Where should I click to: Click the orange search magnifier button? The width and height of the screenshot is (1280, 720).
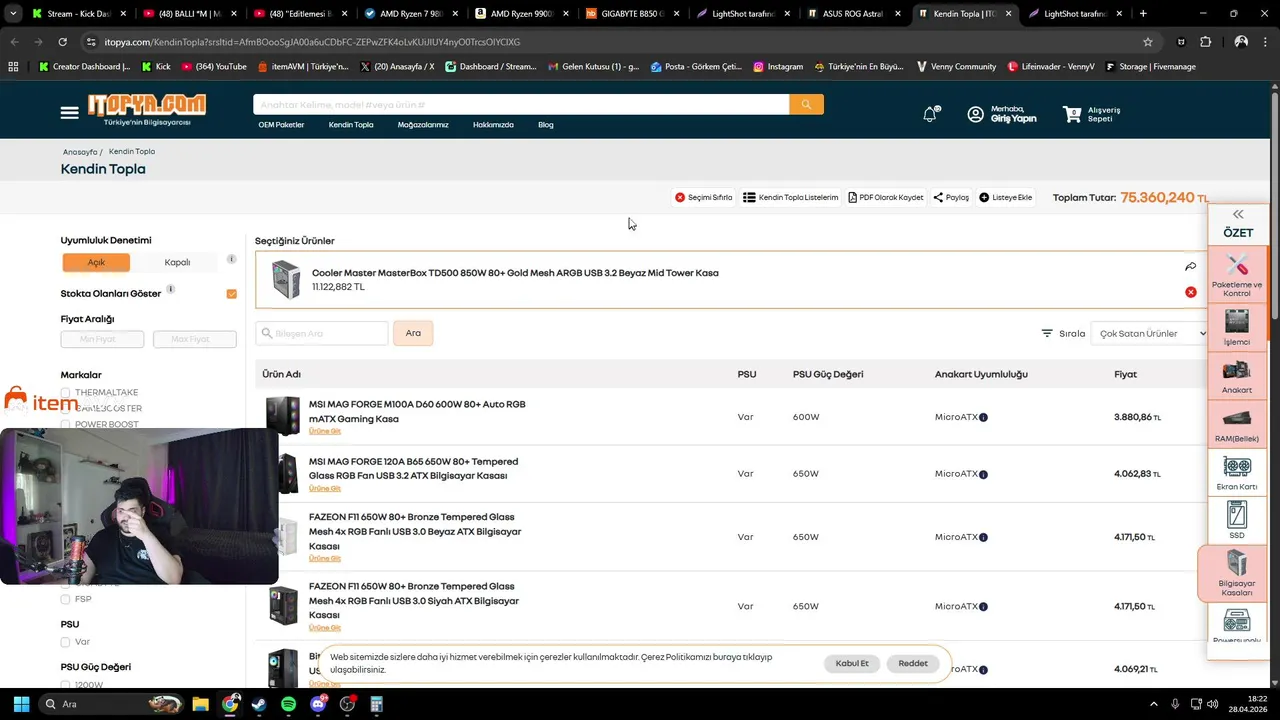coord(806,104)
